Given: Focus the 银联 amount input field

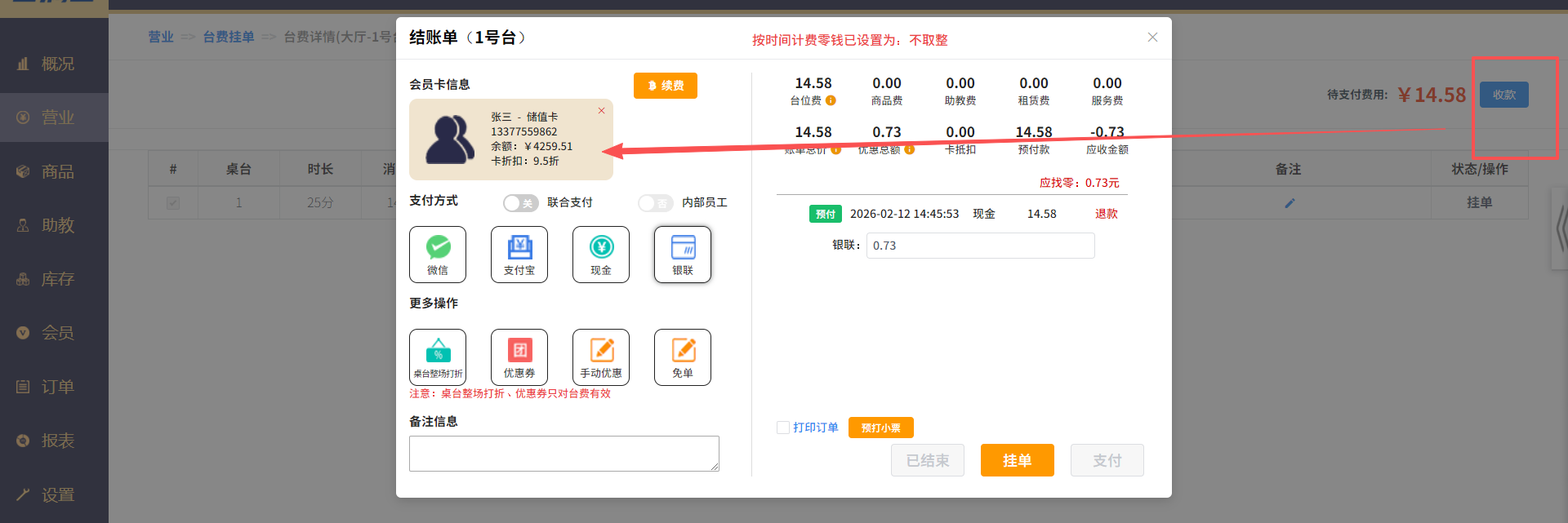Looking at the screenshot, I should coord(980,246).
